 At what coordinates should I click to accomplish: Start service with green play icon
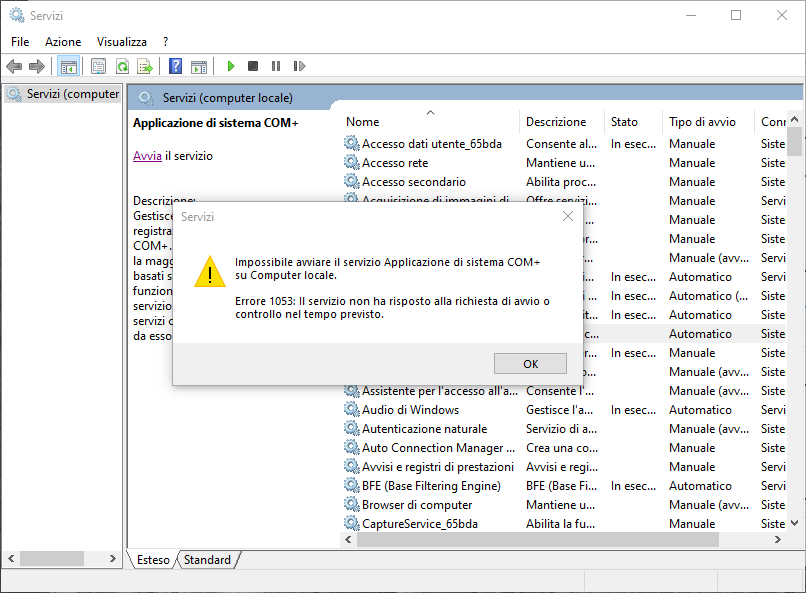(231, 66)
